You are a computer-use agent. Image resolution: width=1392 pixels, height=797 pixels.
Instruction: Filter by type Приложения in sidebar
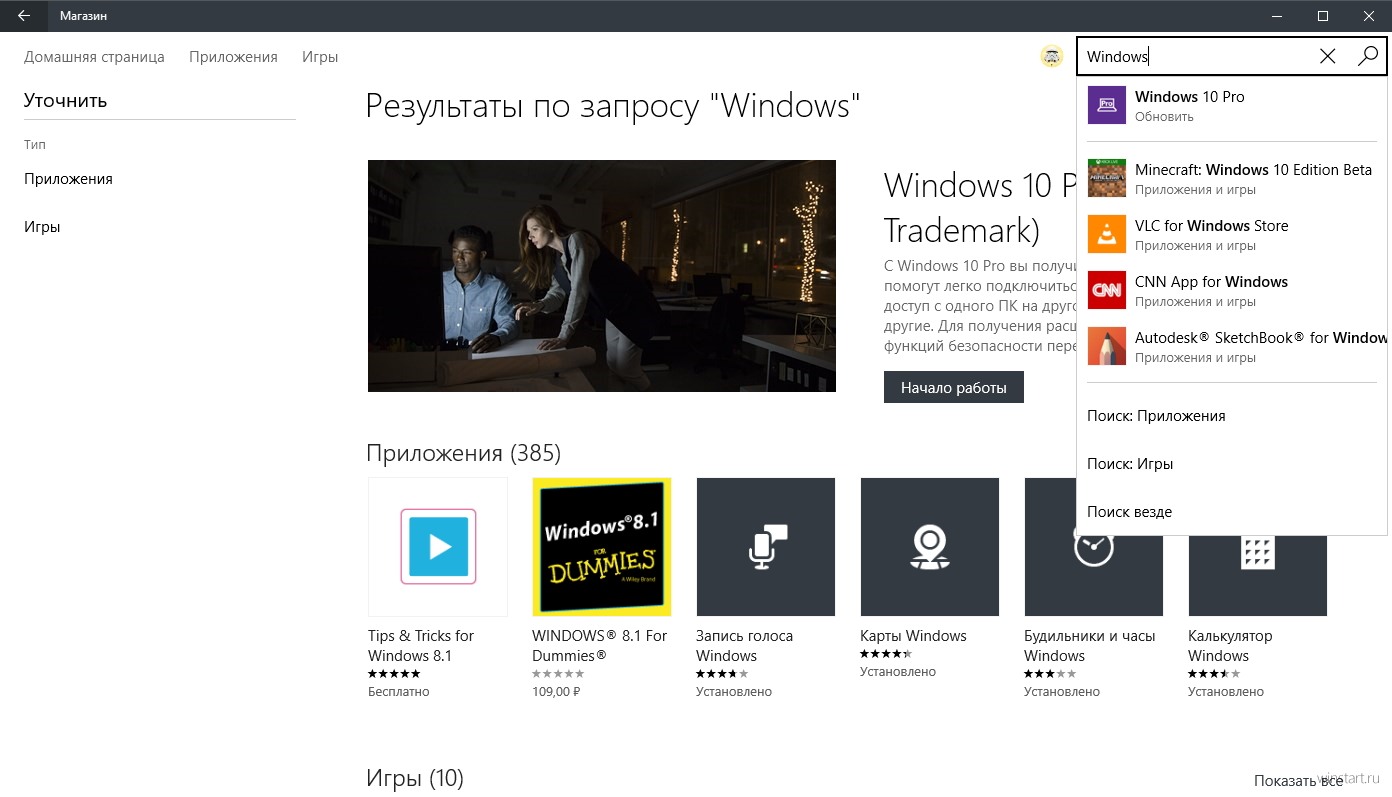coord(68,179)
